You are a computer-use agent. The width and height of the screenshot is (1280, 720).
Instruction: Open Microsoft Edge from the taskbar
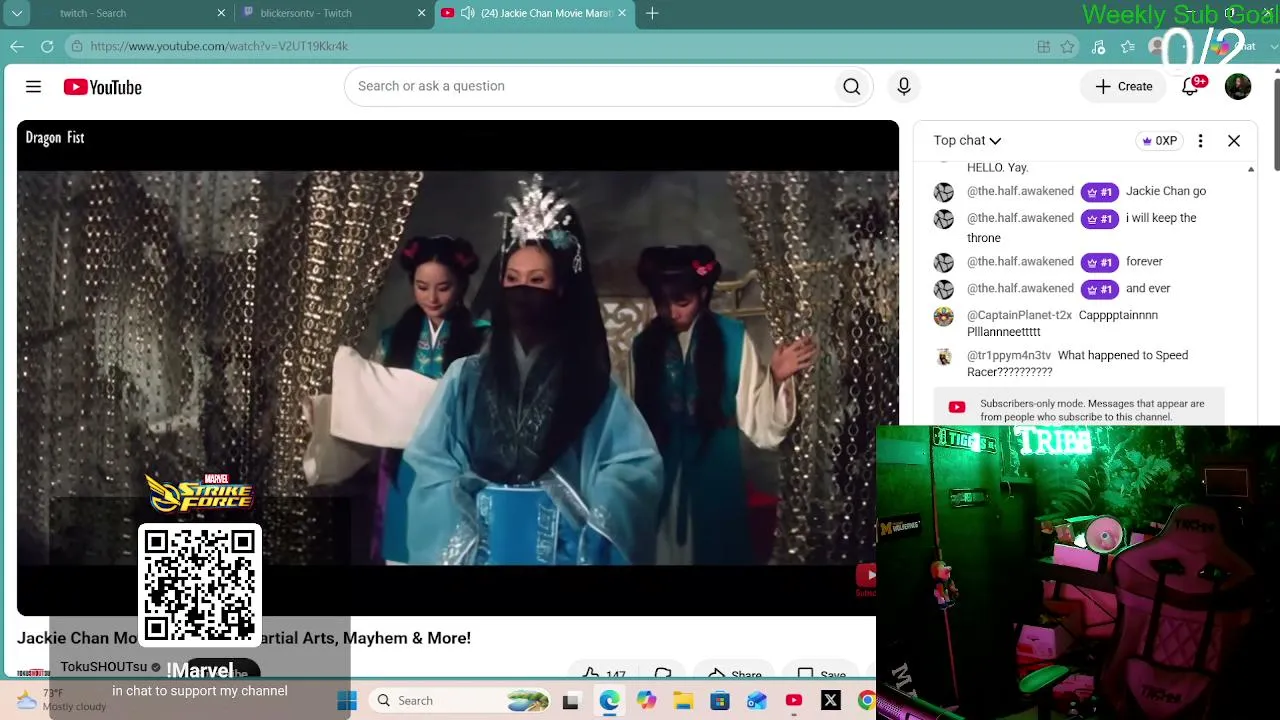click(x=609, y=701)
